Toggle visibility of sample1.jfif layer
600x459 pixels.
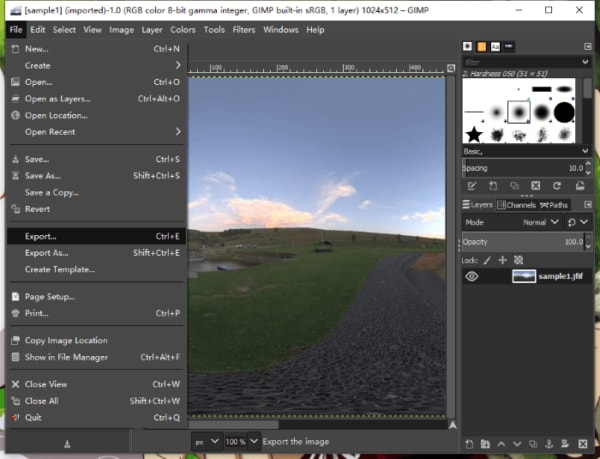[x=471, y=276]
